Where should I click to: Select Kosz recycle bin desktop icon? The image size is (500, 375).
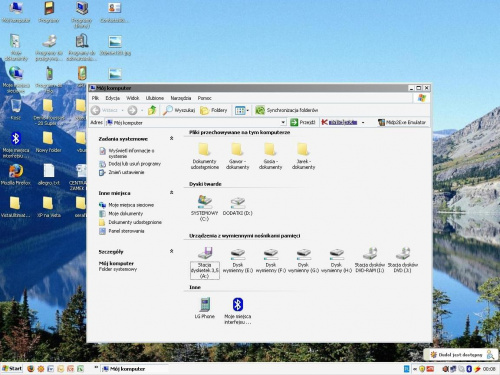click(x=16, y=110)
